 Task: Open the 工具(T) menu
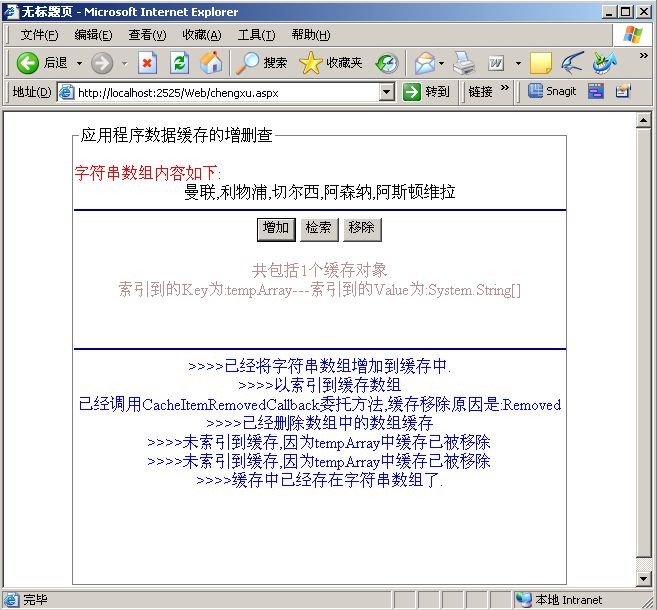pyautogui.click(x=256, y=35)
